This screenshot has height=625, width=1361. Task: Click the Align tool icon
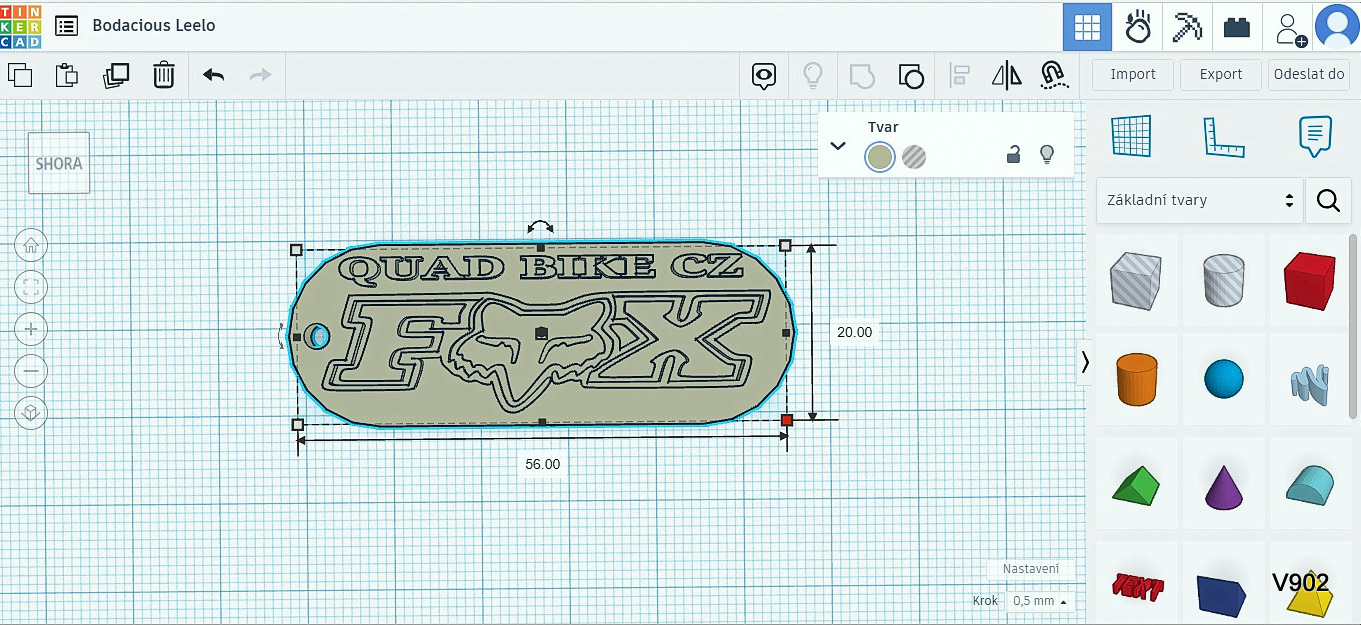[x=960, y=75]
